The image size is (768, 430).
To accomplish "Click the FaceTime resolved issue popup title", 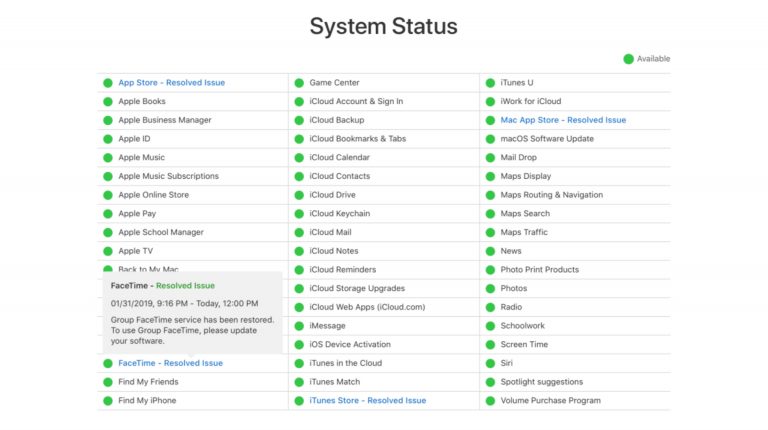I will click(x=162, y=285).
